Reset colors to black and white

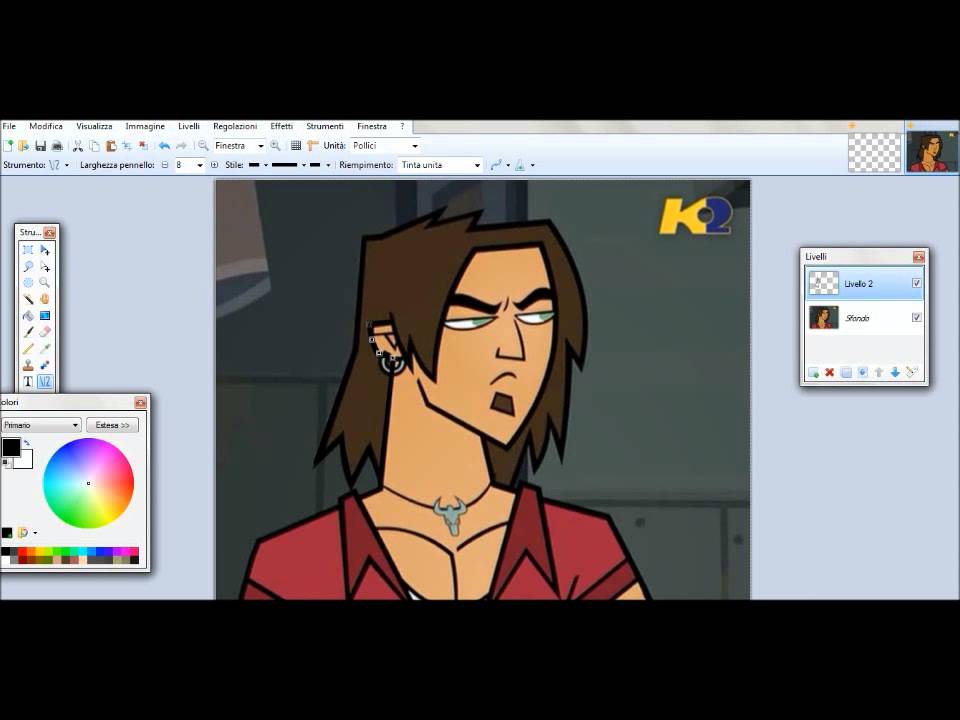(x=6, y=463)
